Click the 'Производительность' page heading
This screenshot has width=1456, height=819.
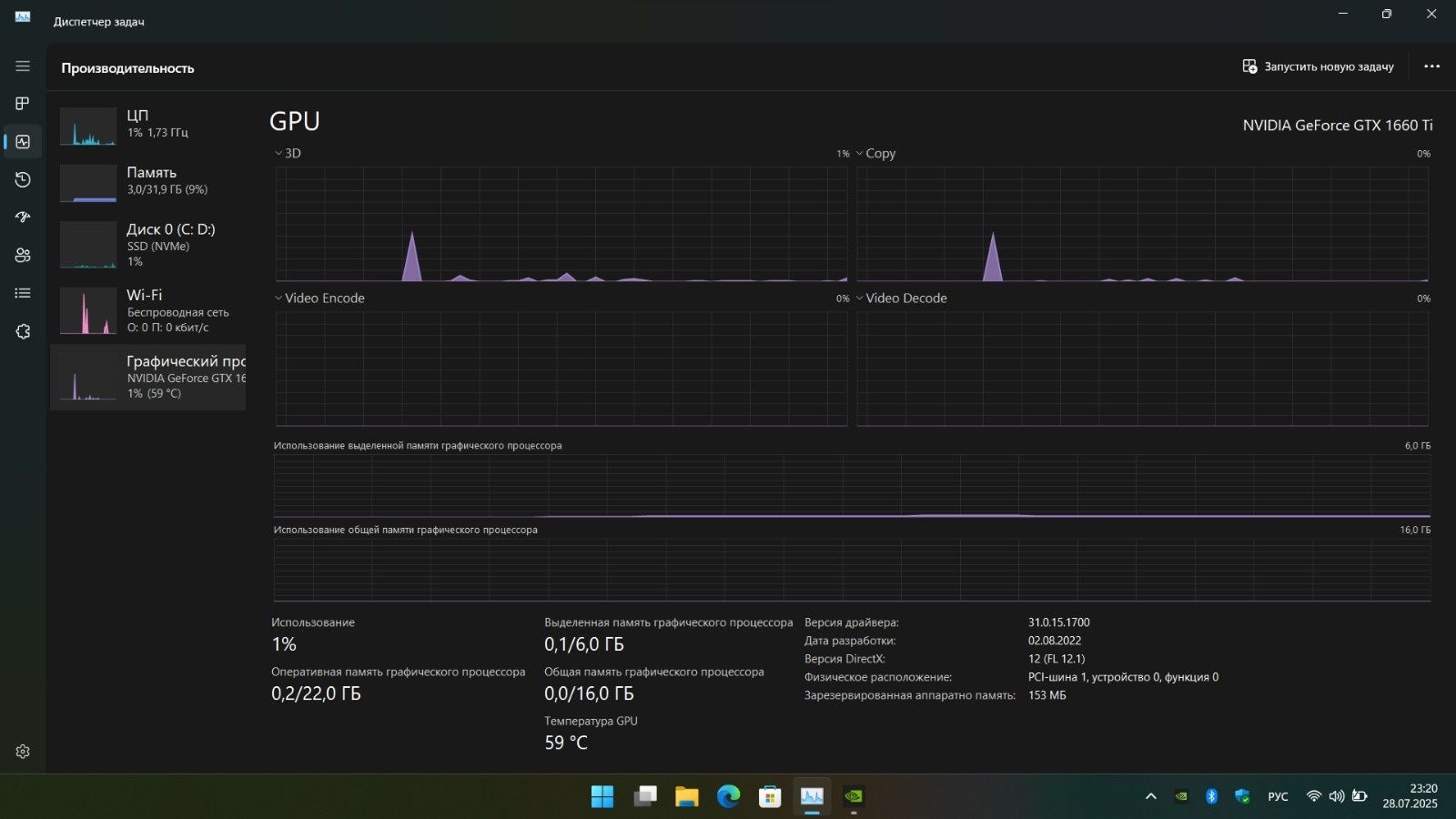(127, 68)
